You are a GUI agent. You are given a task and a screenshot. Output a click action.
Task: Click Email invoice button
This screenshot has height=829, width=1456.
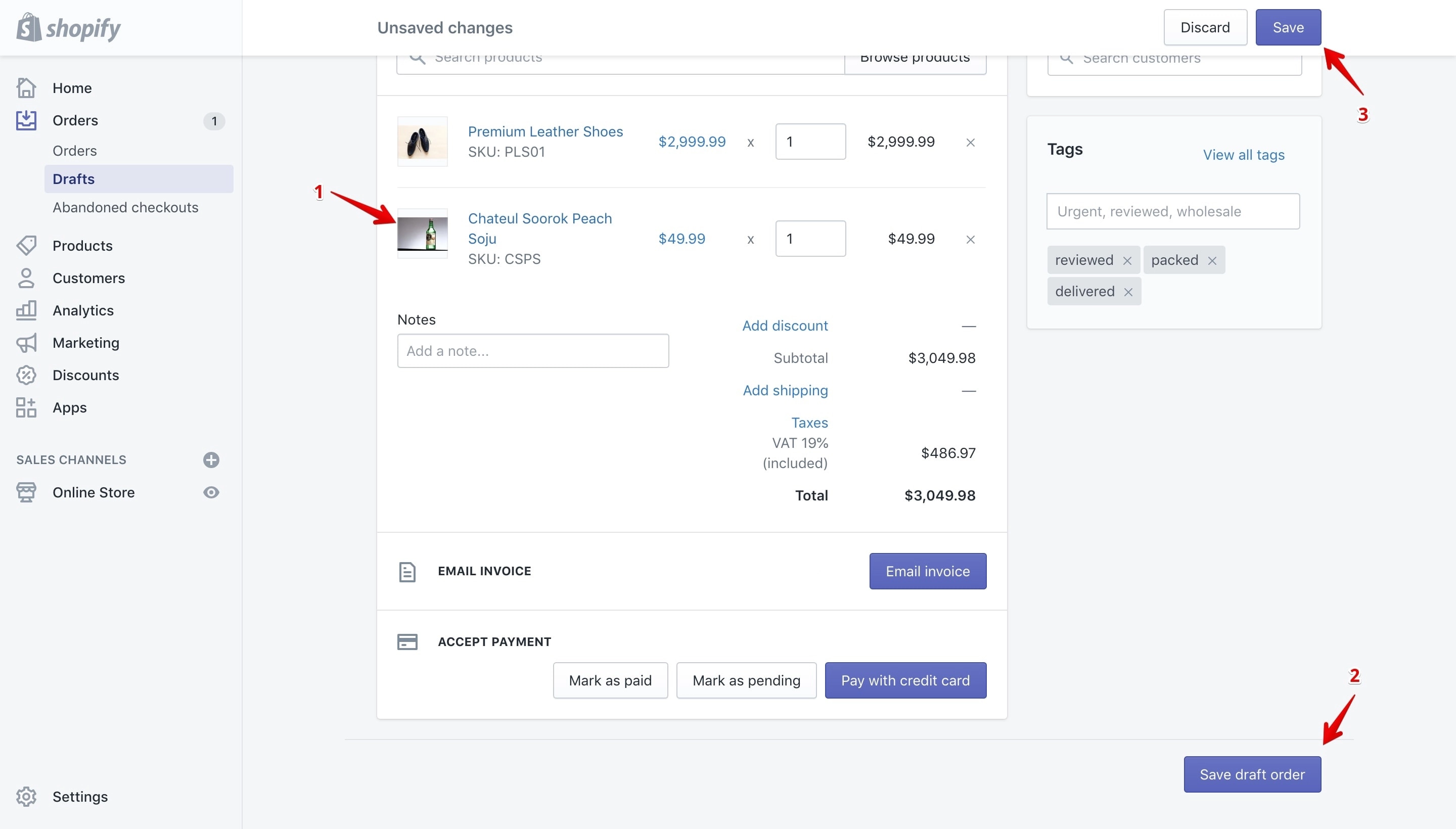tap(928, 571)
